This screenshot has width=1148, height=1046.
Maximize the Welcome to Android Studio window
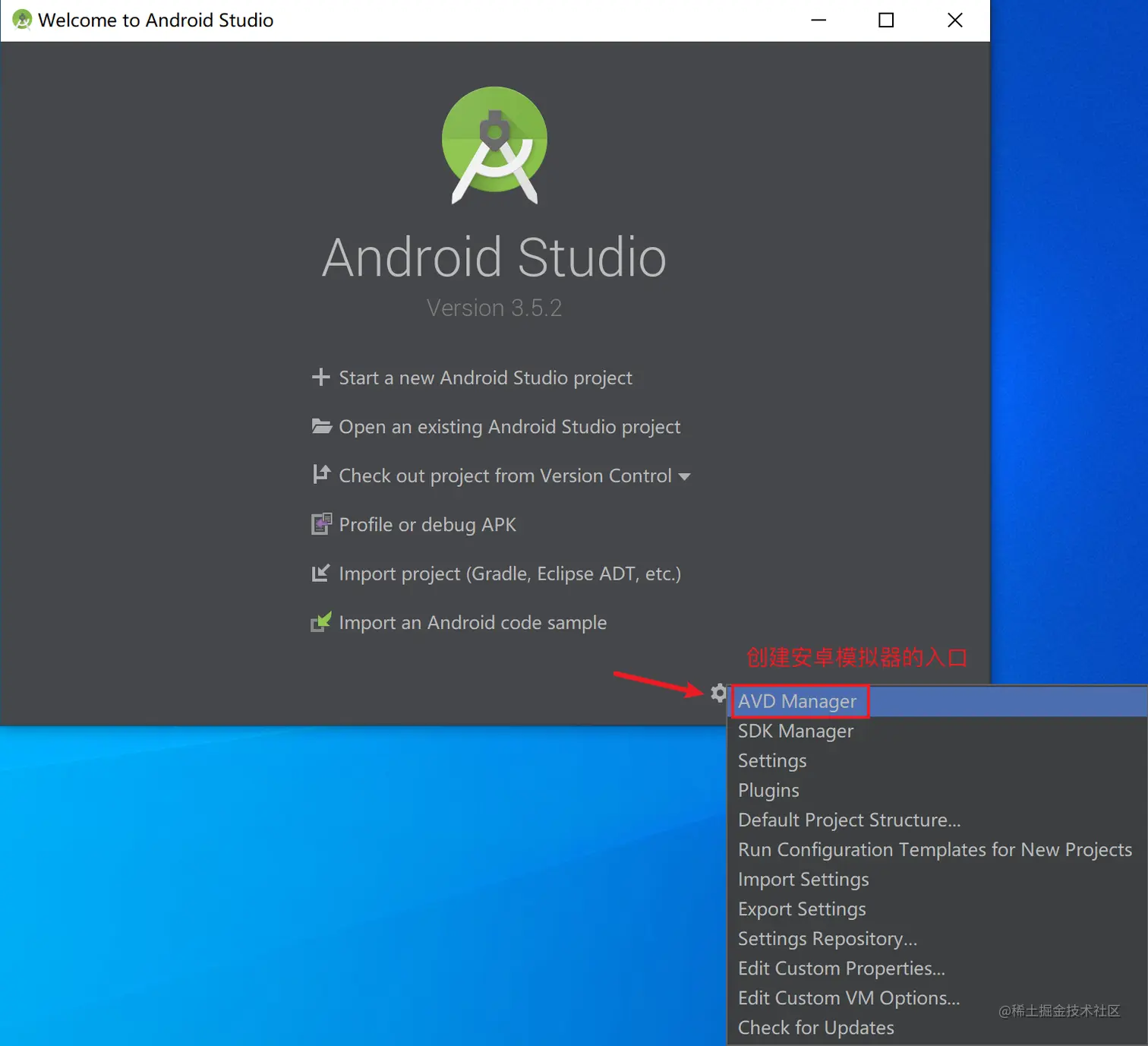pyautogui.click(x=886, y=20)
